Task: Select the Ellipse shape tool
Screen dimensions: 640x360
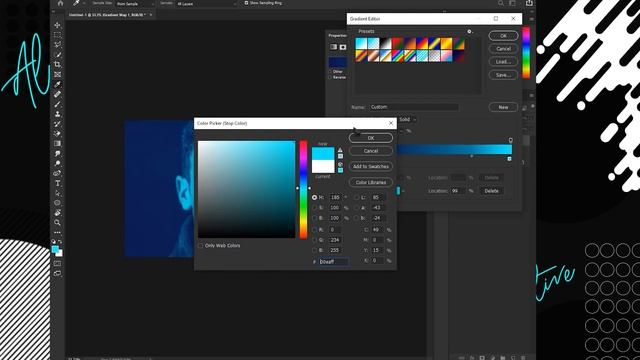Action: [58, 203]
